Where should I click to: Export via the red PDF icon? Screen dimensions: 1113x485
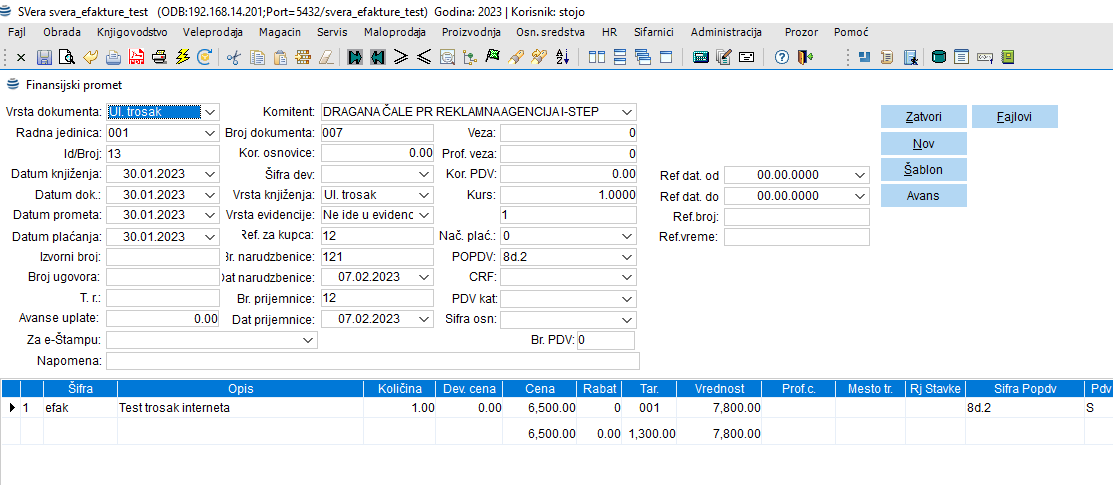click(136, 57)
